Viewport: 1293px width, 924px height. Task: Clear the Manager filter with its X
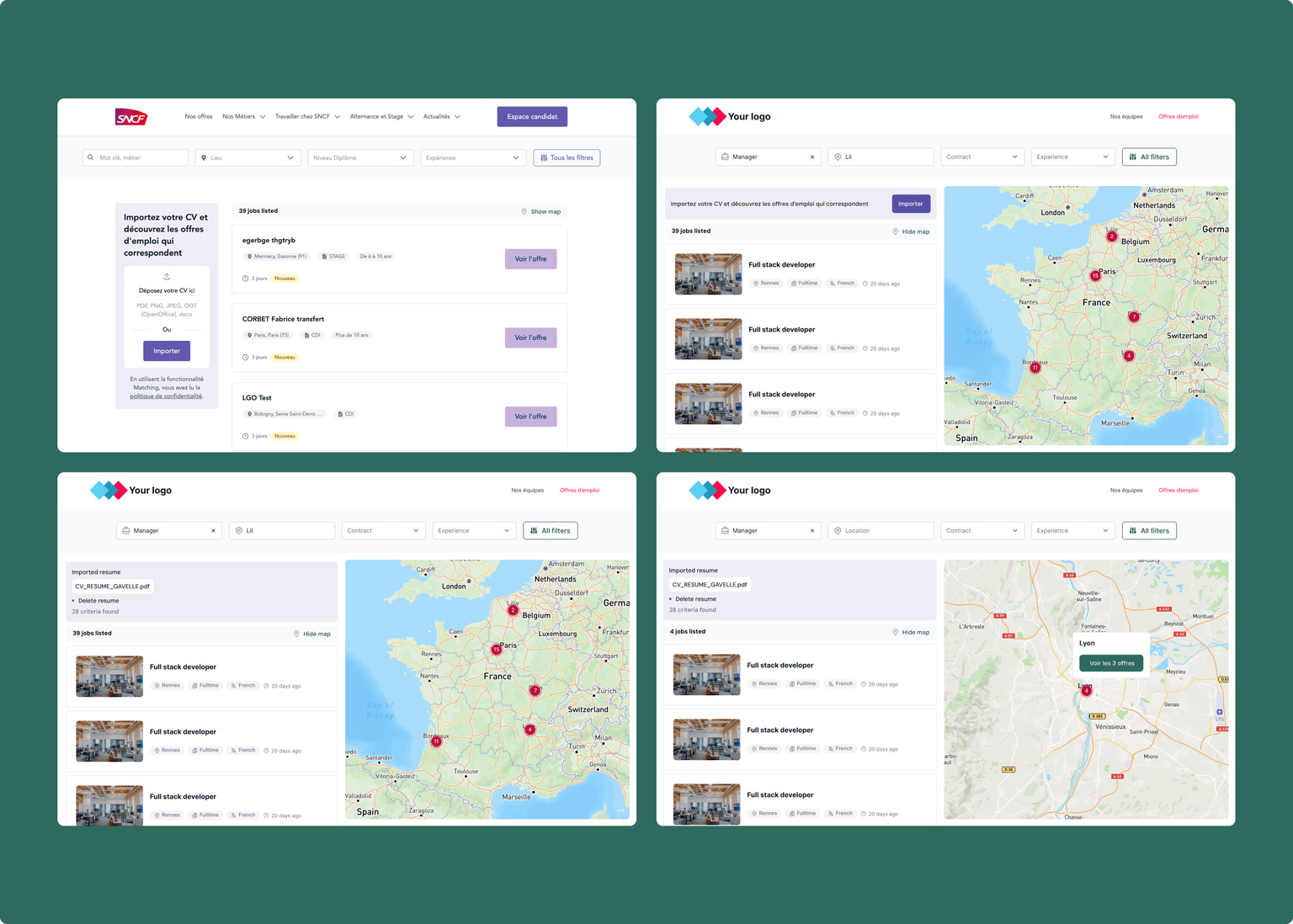[x=812, y=157]
